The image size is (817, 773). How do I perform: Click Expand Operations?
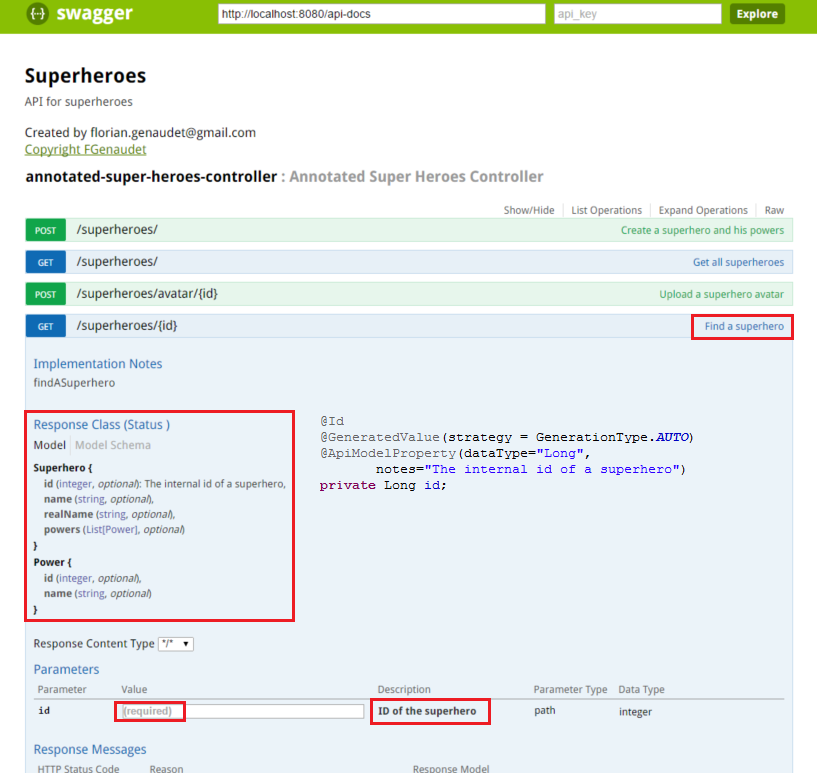702,210
